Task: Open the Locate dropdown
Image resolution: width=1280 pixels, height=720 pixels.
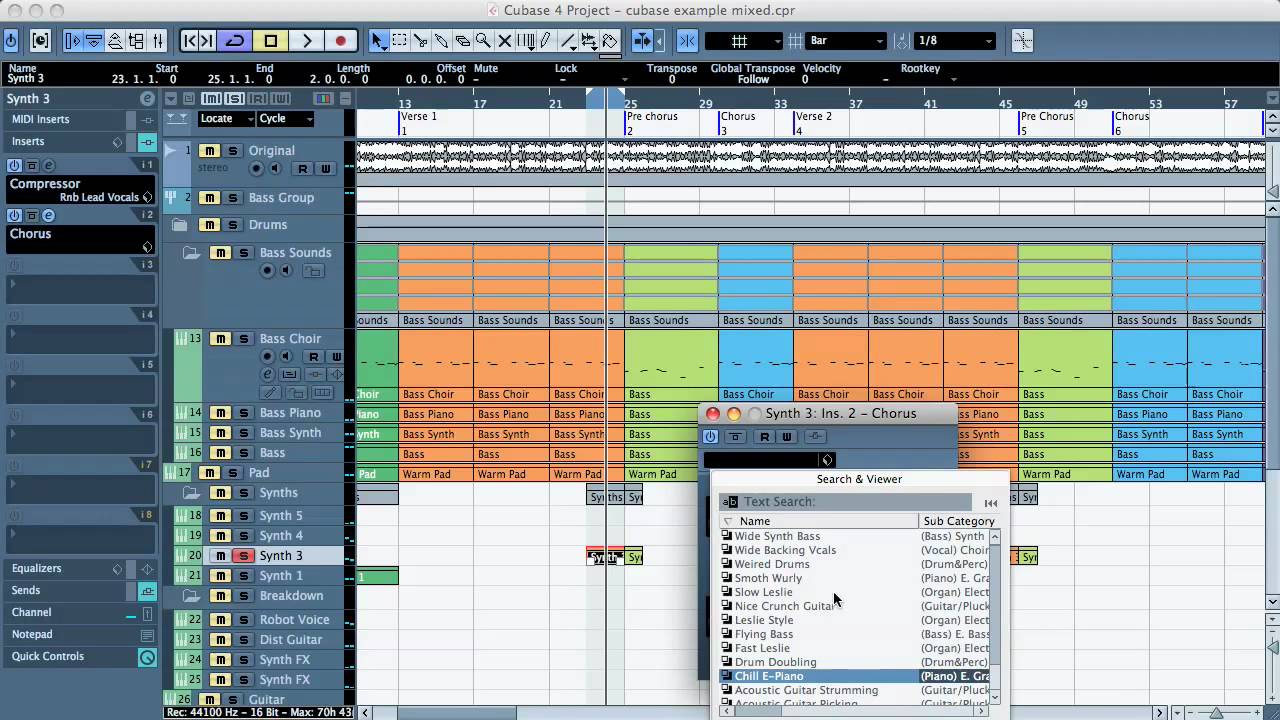Action: click(225, 118)
